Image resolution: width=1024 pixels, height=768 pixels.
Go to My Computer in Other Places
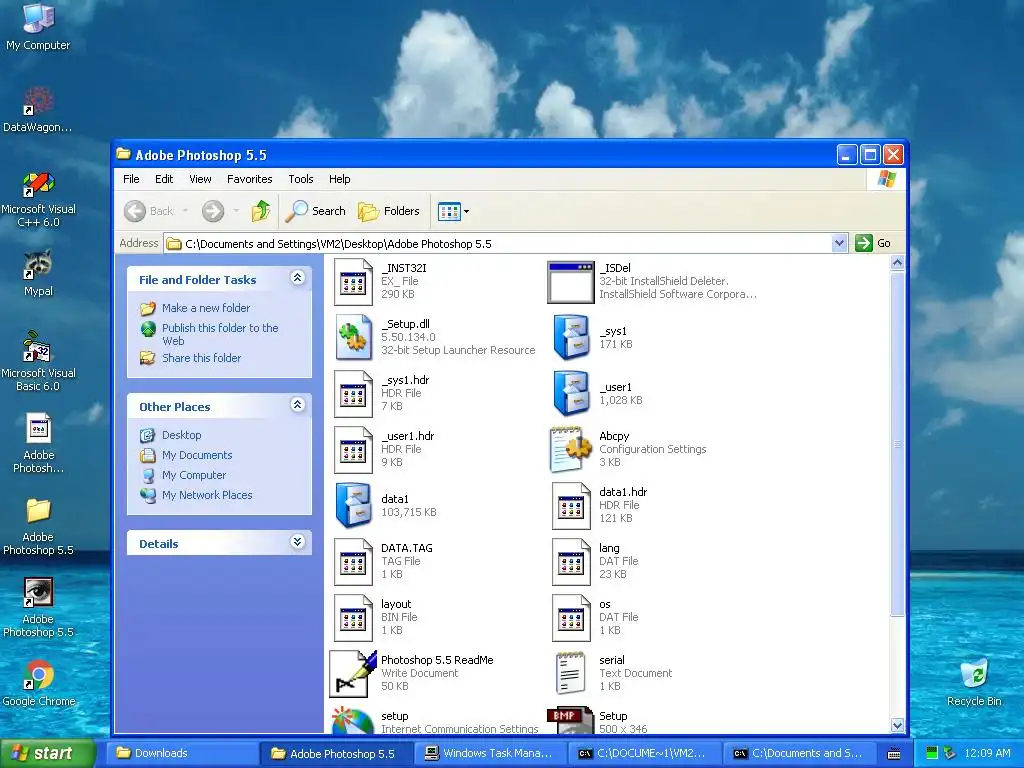pyautogui.click(x=194, y=475)
